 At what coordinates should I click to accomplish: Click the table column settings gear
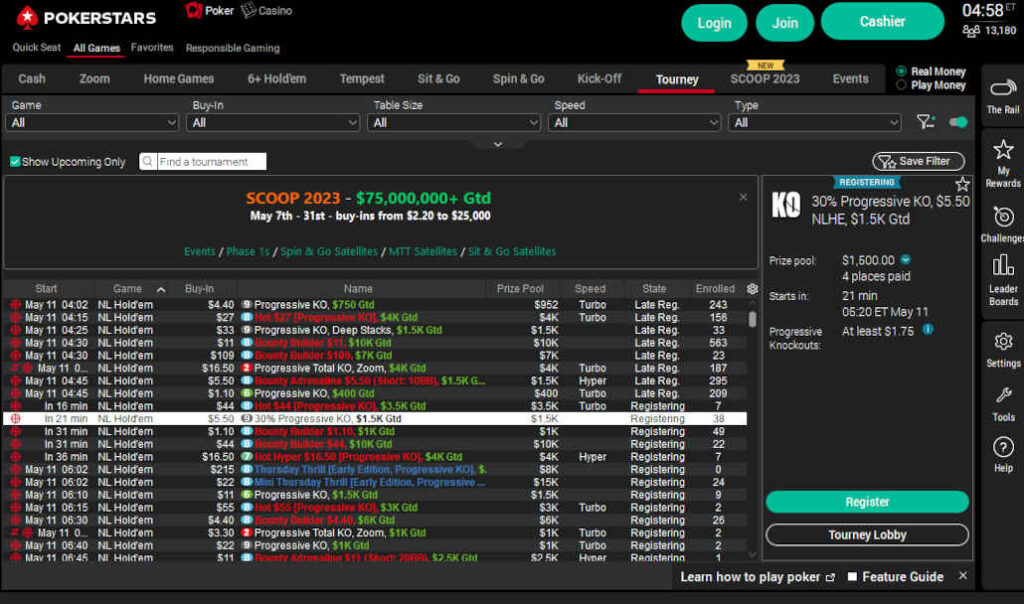pyautogui.click(x=752, y=289)
